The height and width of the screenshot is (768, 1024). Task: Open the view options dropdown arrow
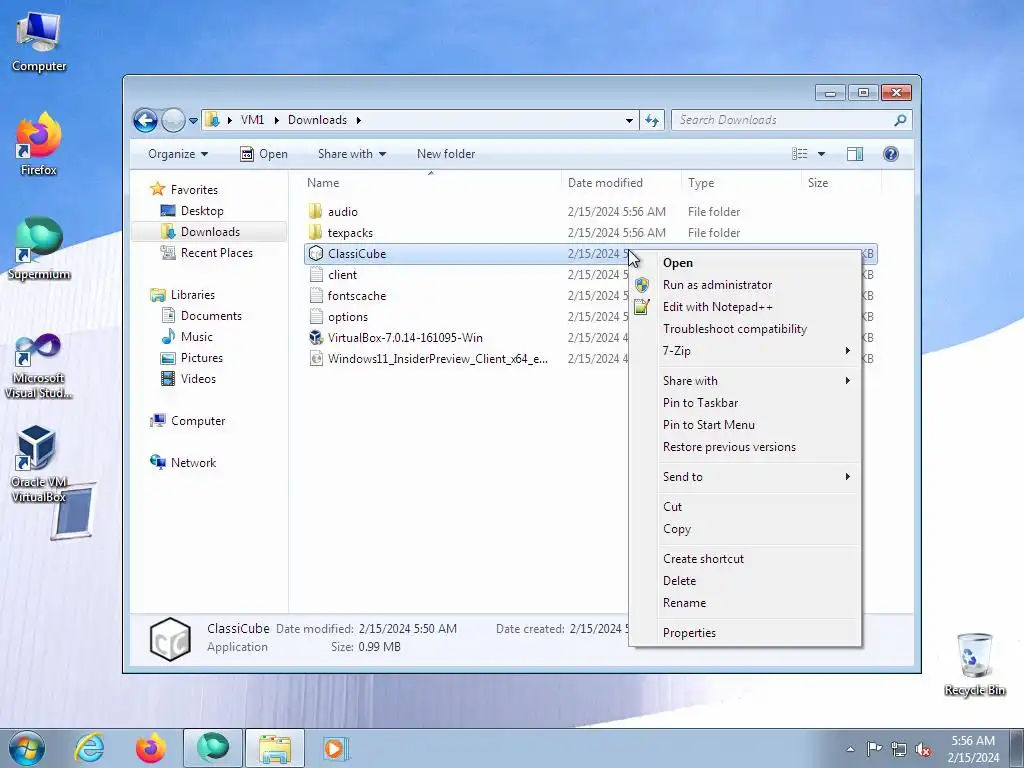tap(821, 154)
